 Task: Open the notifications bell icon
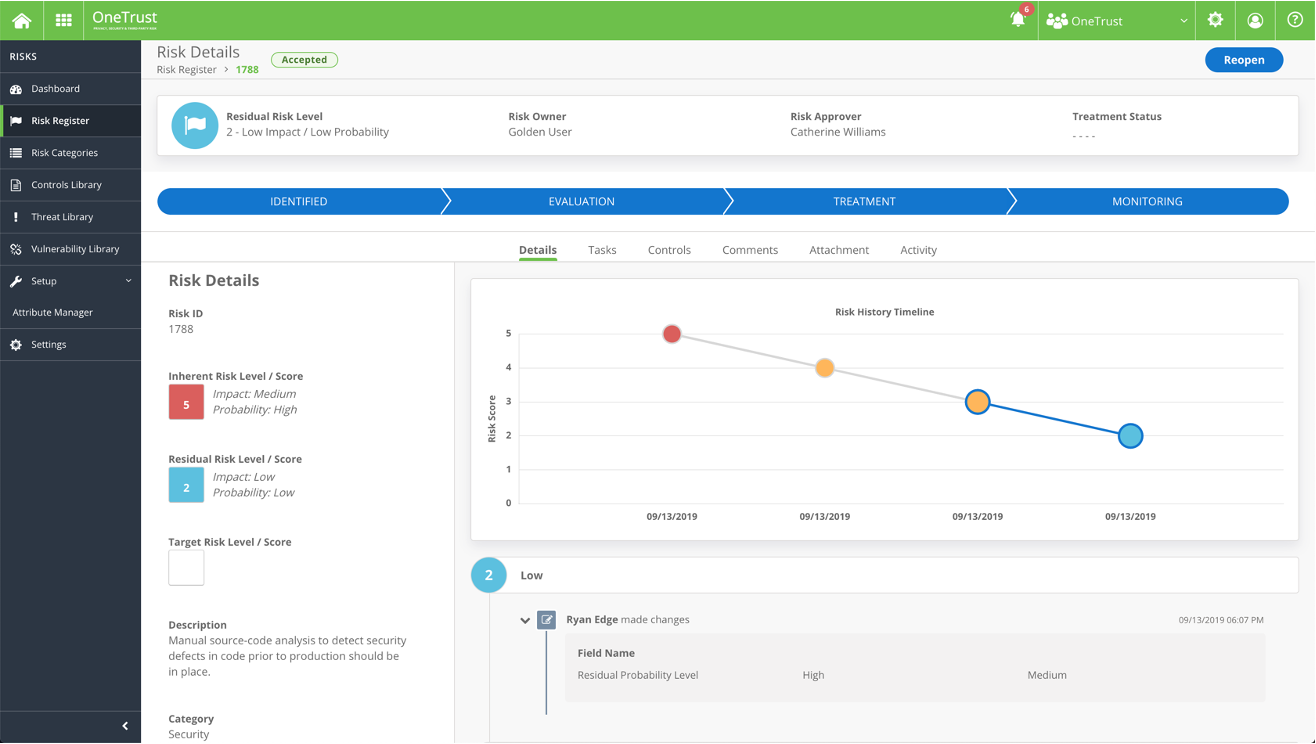[1018, 20]
